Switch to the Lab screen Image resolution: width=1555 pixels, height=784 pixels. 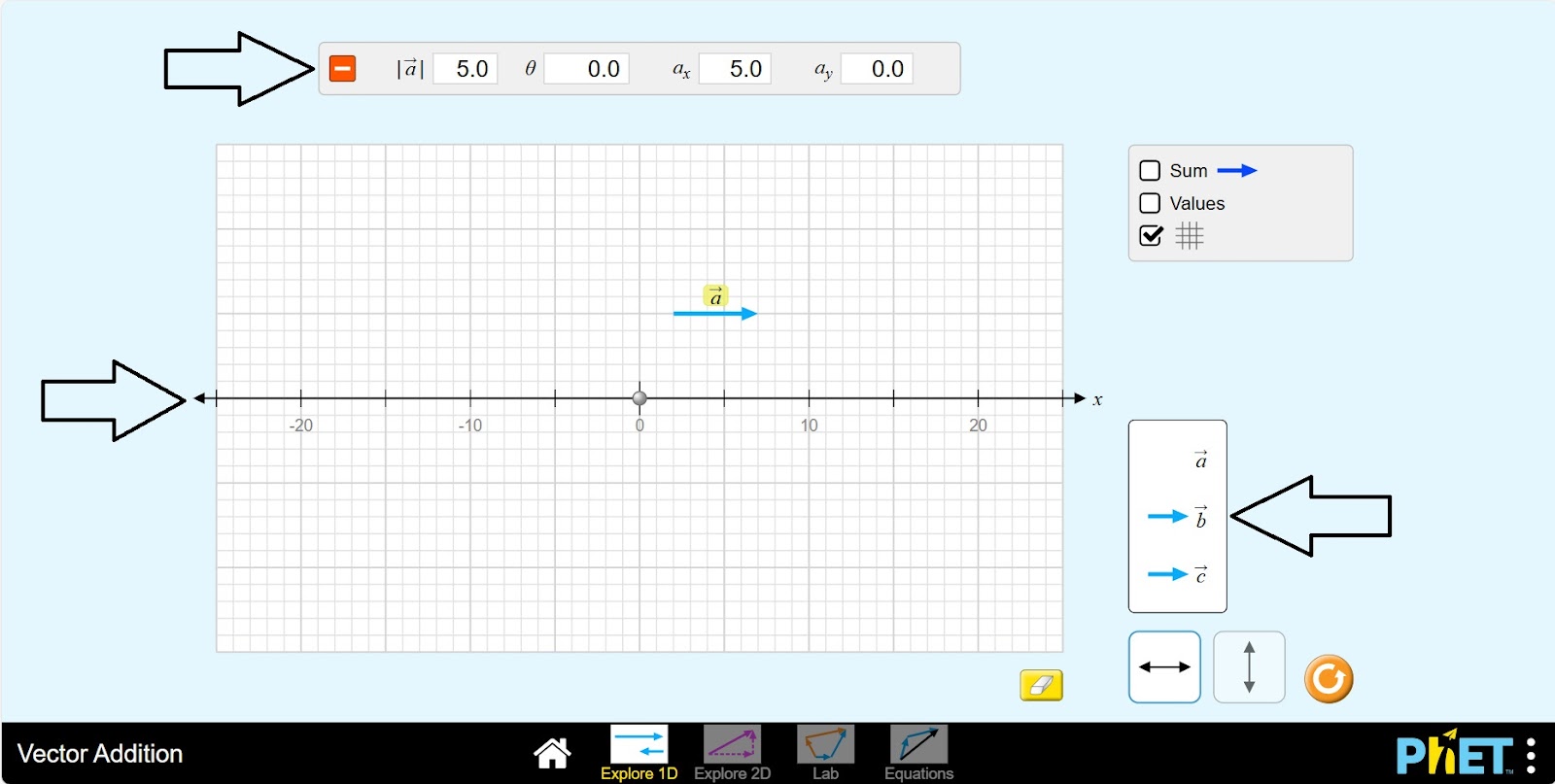[x=825, y=753]
